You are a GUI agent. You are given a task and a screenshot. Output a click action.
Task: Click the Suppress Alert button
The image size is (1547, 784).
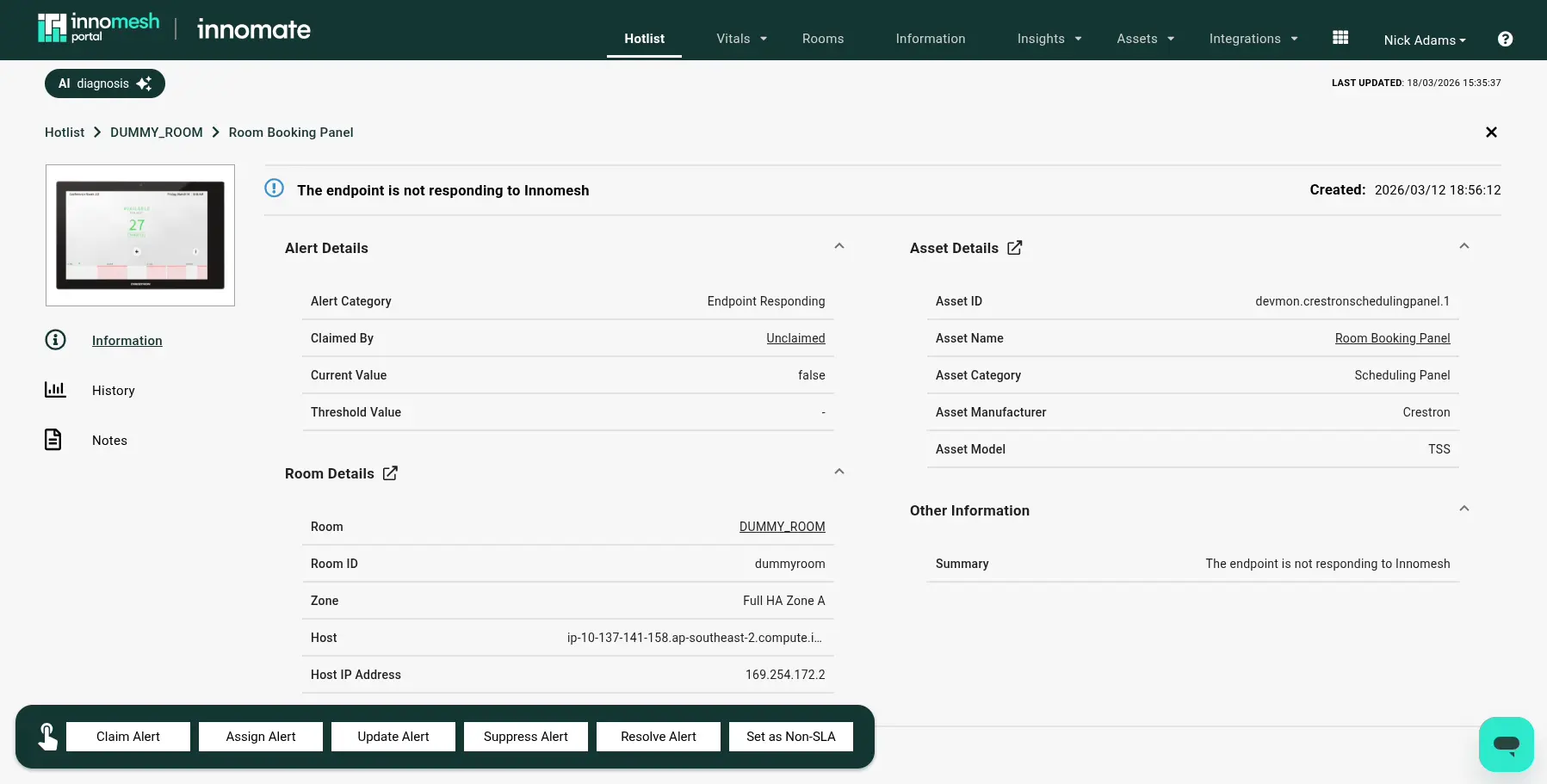pyautogui.click(x=526, y=737)
